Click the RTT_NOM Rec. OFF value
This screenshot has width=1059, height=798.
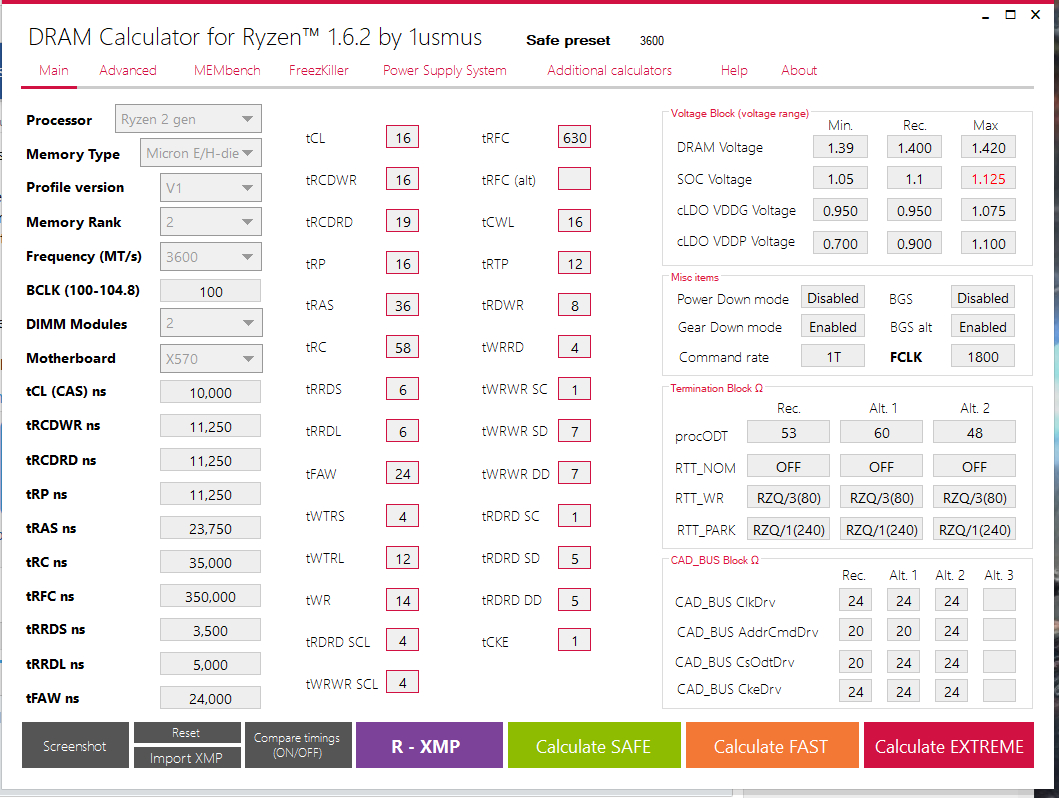click(x=788, y=466)
